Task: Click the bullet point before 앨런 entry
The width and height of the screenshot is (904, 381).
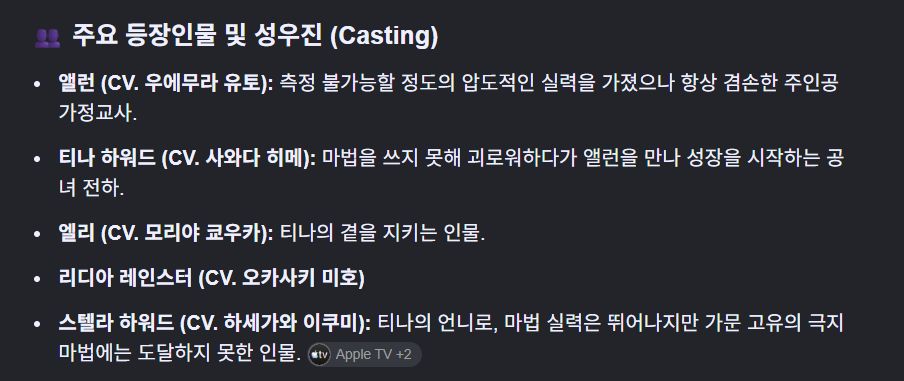Action: click(37, 84)
